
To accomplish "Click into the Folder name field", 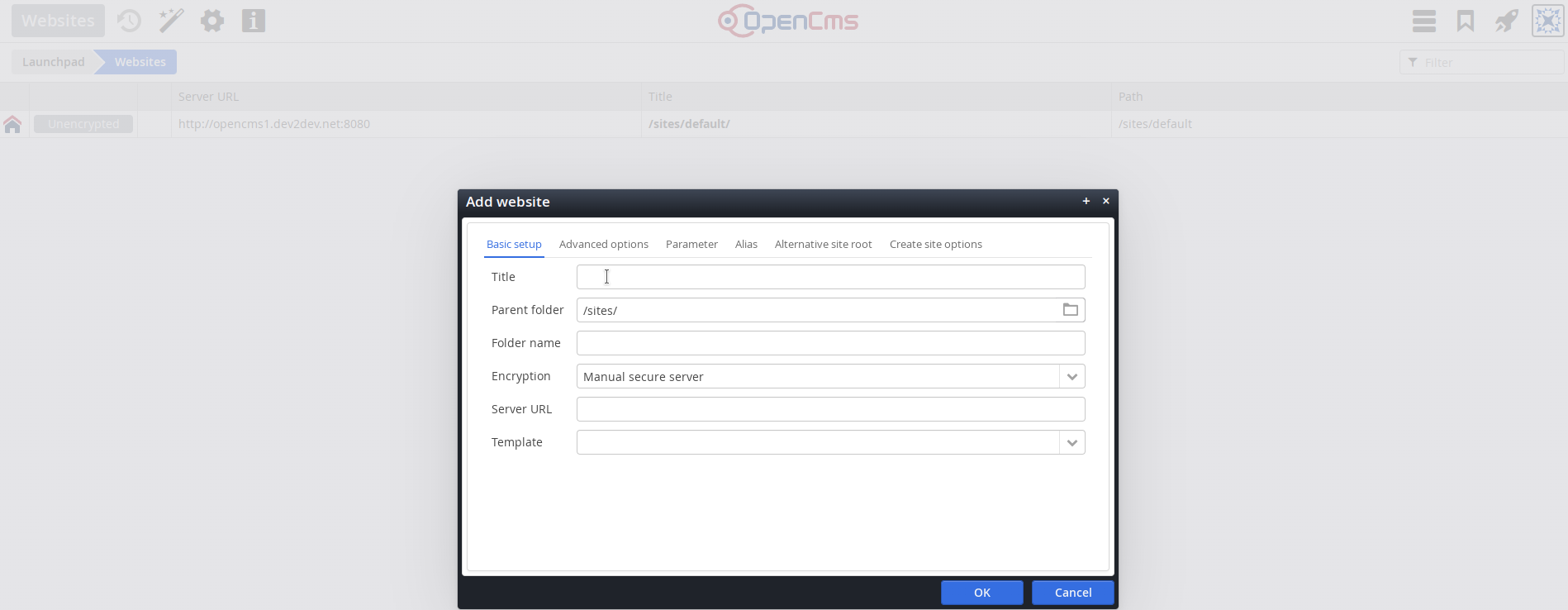I will 830,343.
